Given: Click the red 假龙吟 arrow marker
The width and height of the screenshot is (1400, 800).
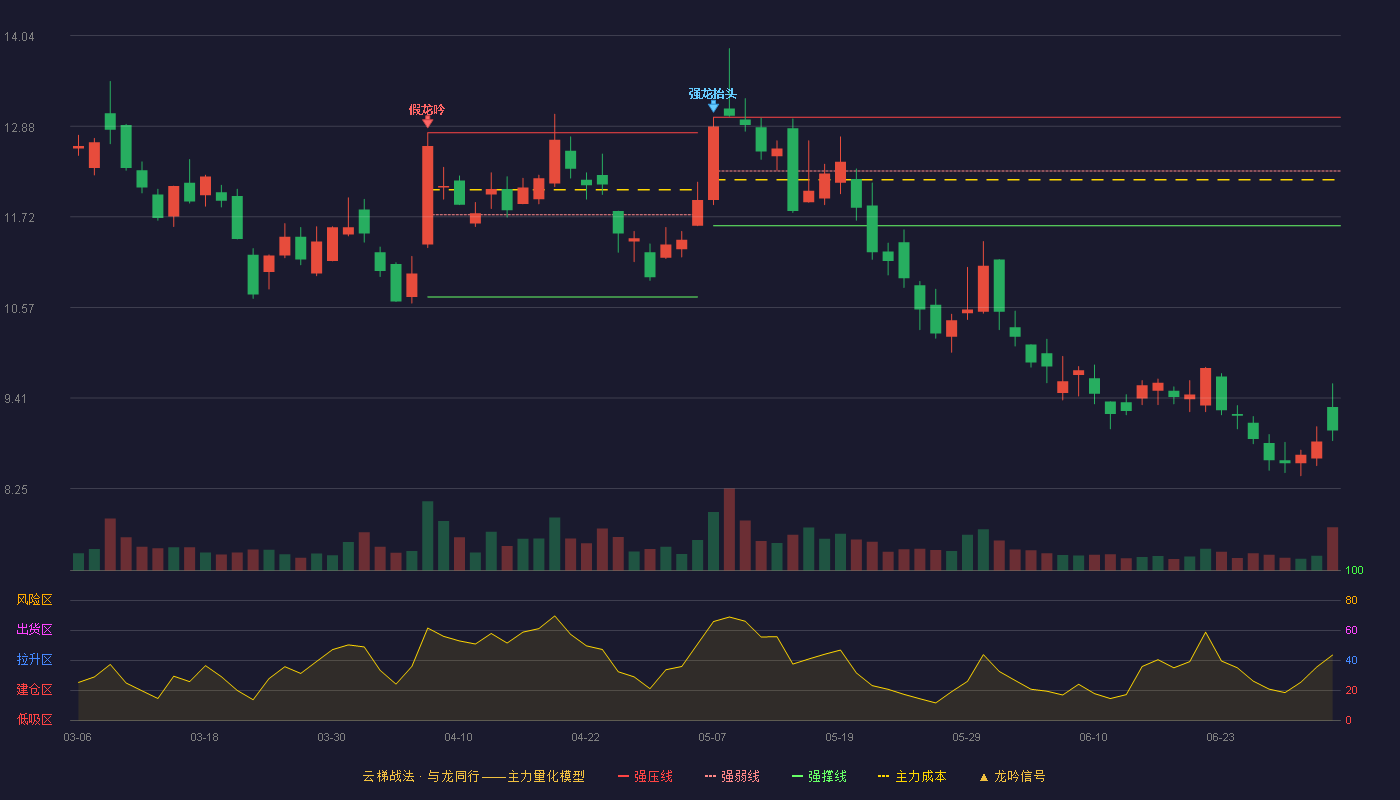Looking at the screenshot, I should click(427, 123).
